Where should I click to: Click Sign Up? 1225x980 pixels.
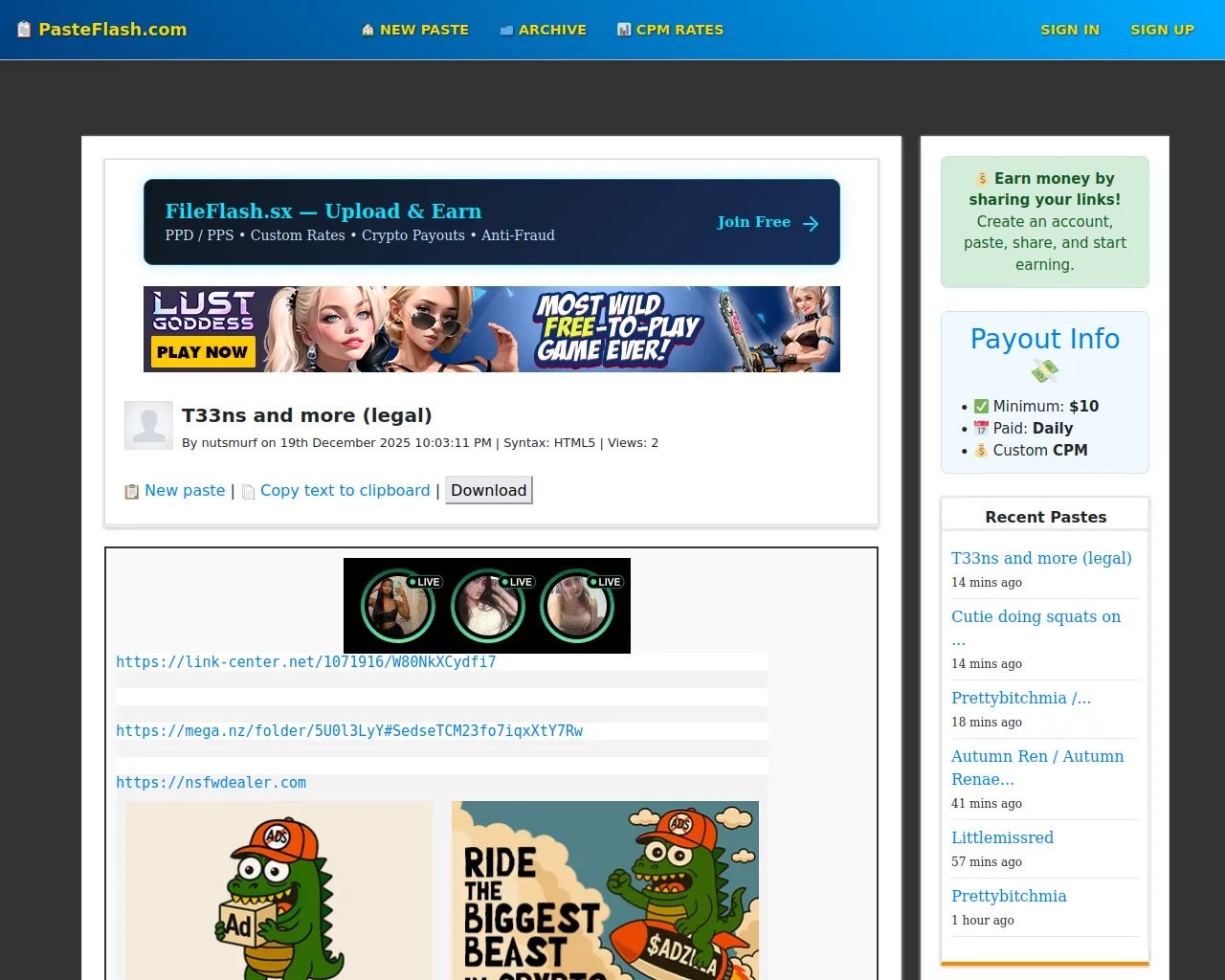[x=1162, y=30]
